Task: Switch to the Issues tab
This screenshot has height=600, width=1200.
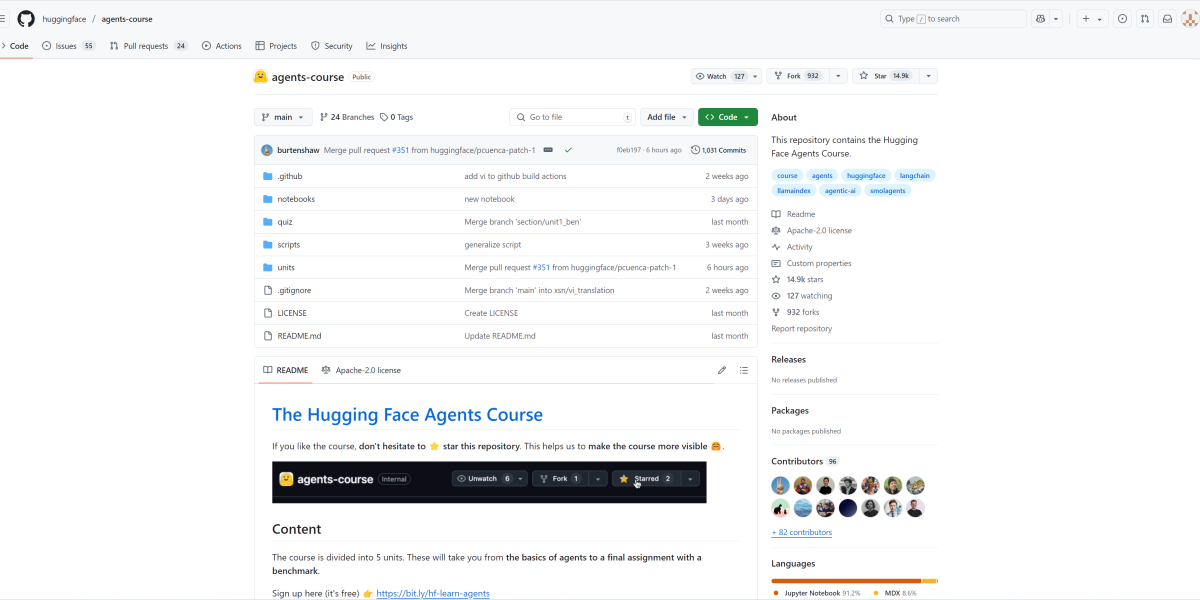Action: tap(69, 46)
